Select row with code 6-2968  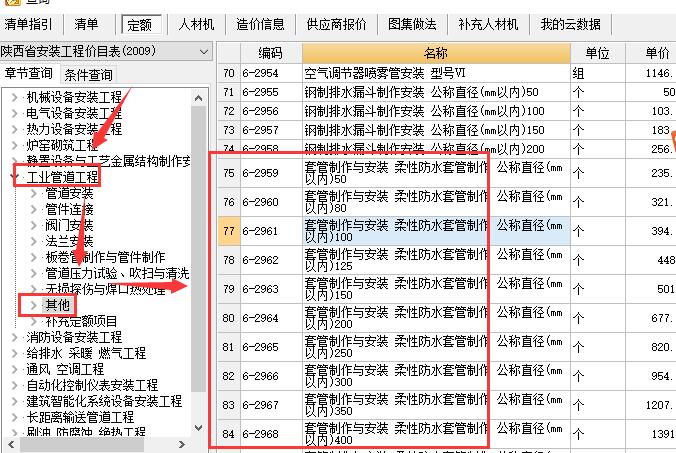(x=260, y=434)
